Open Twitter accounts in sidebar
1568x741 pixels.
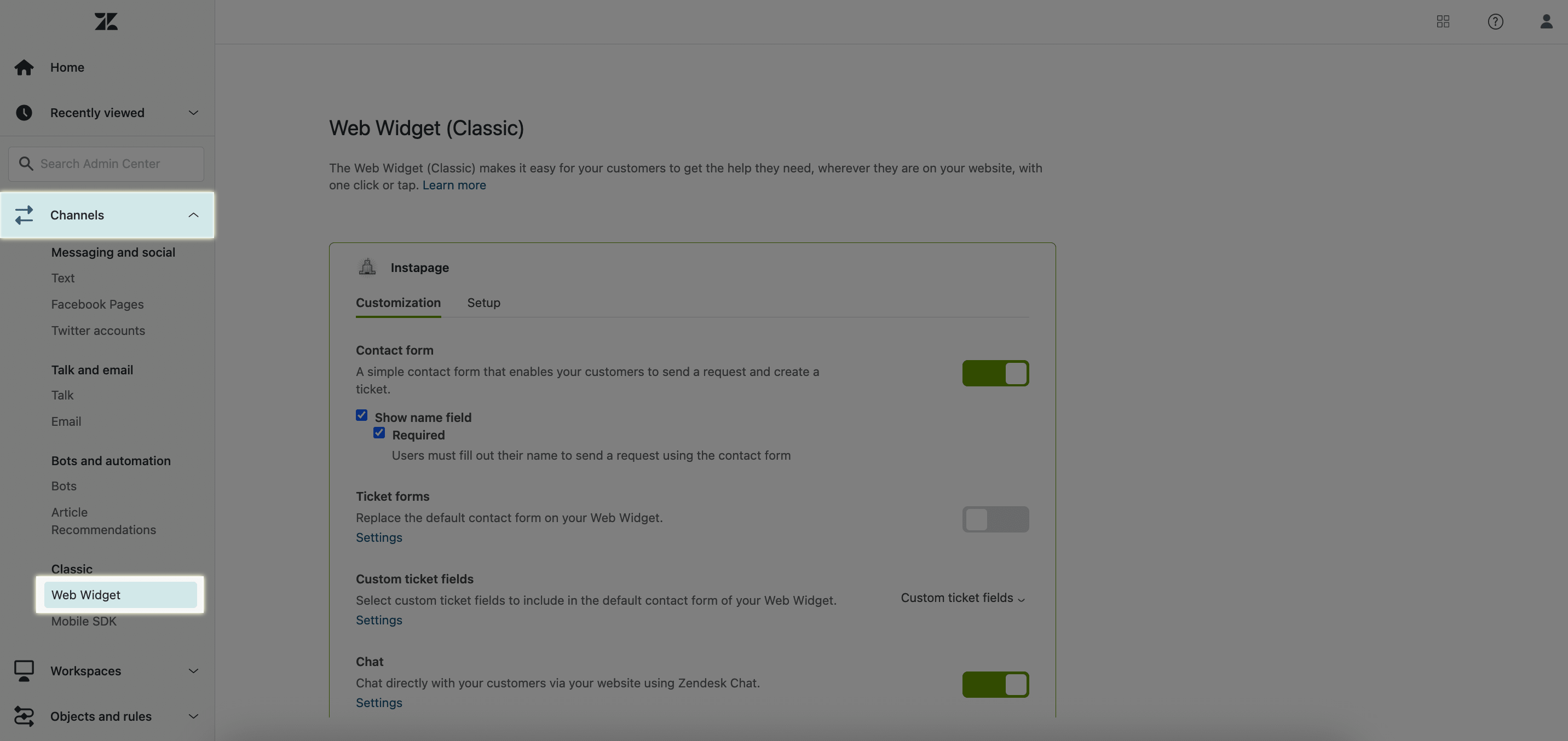pyautogui.click(x=98, y=331)
